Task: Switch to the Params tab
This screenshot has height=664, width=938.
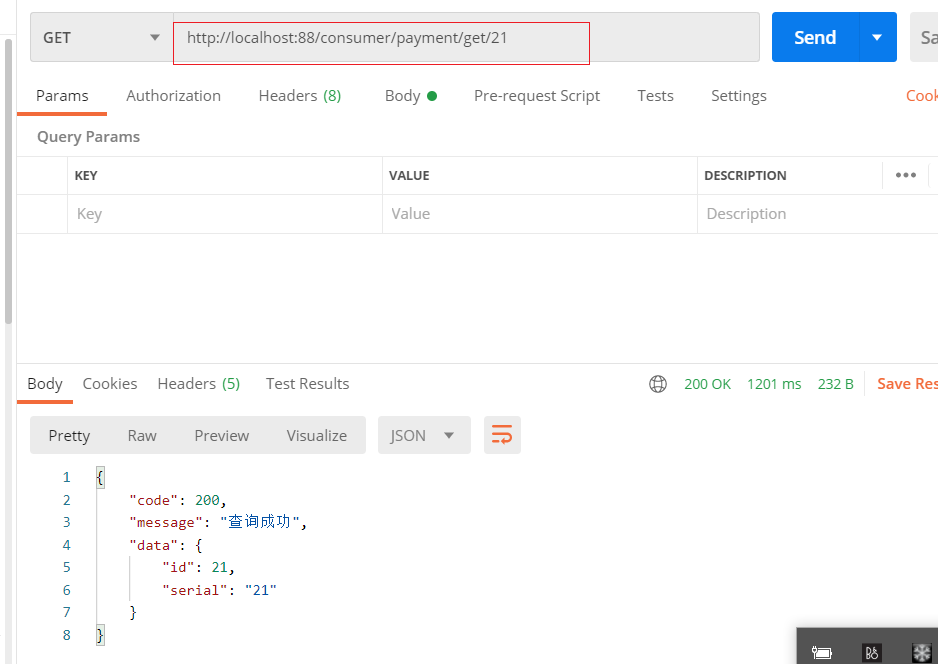Action: tap(62, 96)
